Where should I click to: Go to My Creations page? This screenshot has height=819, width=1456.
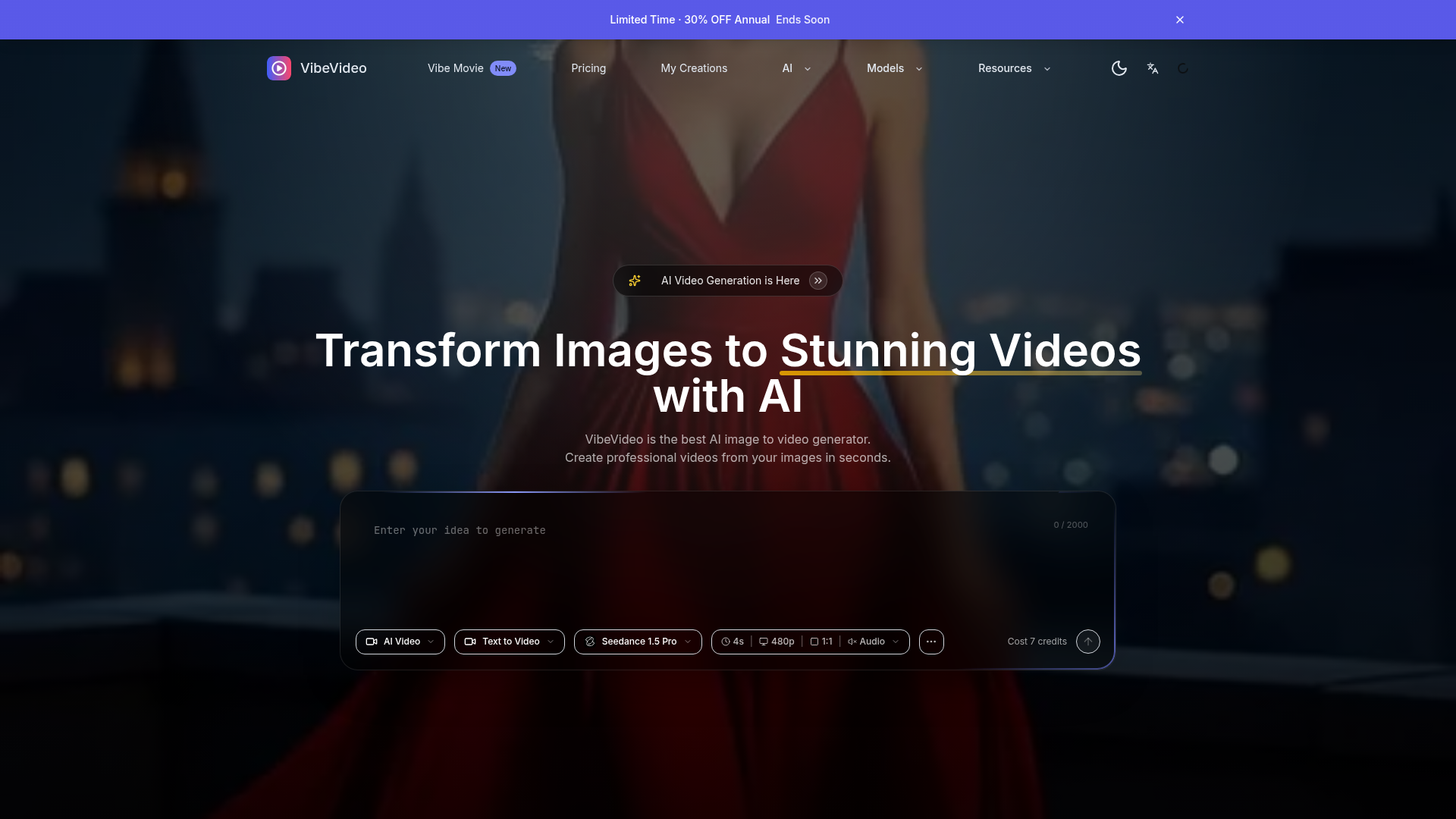coord(693,68)
